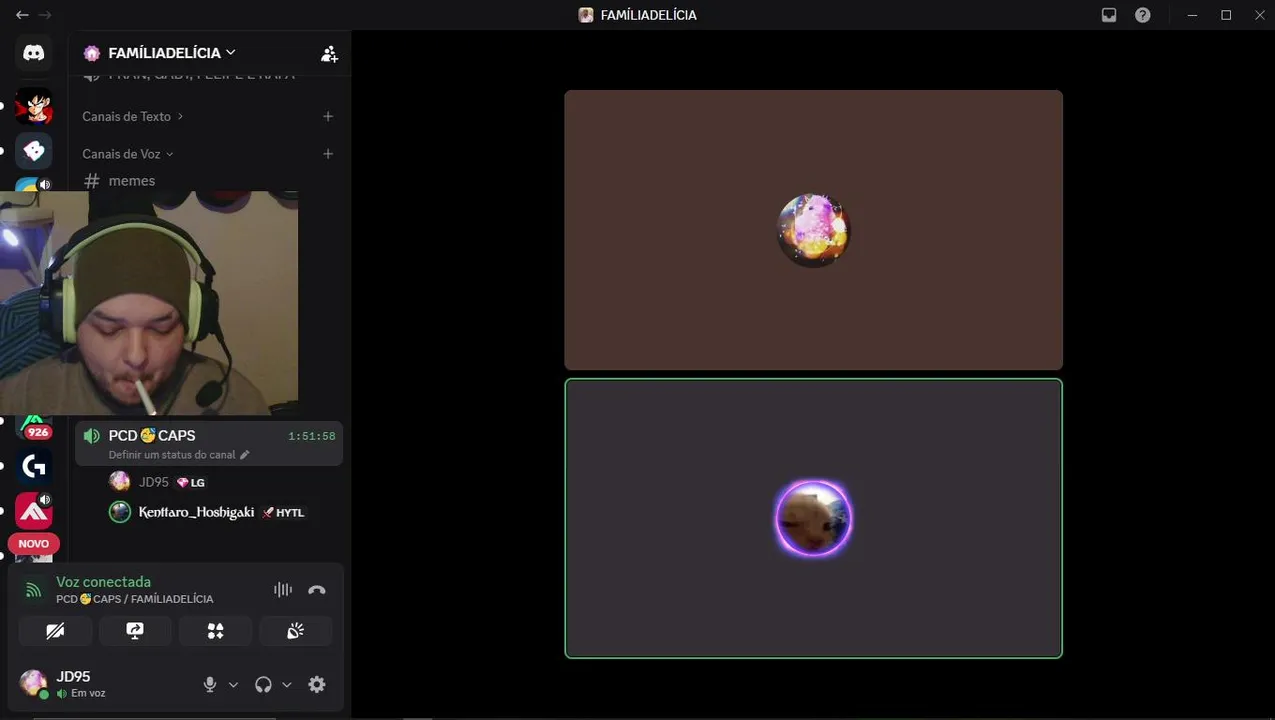Image resolution: width=1275 pixels, height=720 pixels.
Task: Invite people to FAMÍLIADELÍCIA server
Action: 329,54
